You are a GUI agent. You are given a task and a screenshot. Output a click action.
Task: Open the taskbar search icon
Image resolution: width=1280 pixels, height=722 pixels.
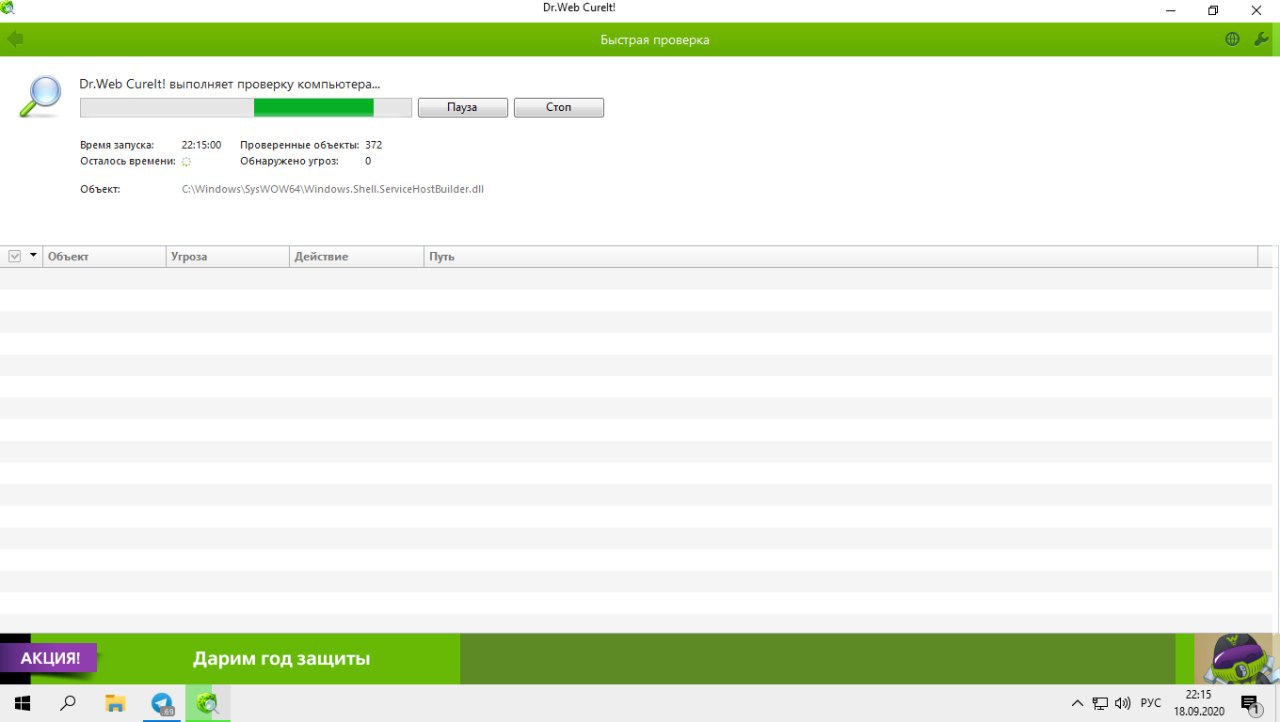[x=68, y=703]
